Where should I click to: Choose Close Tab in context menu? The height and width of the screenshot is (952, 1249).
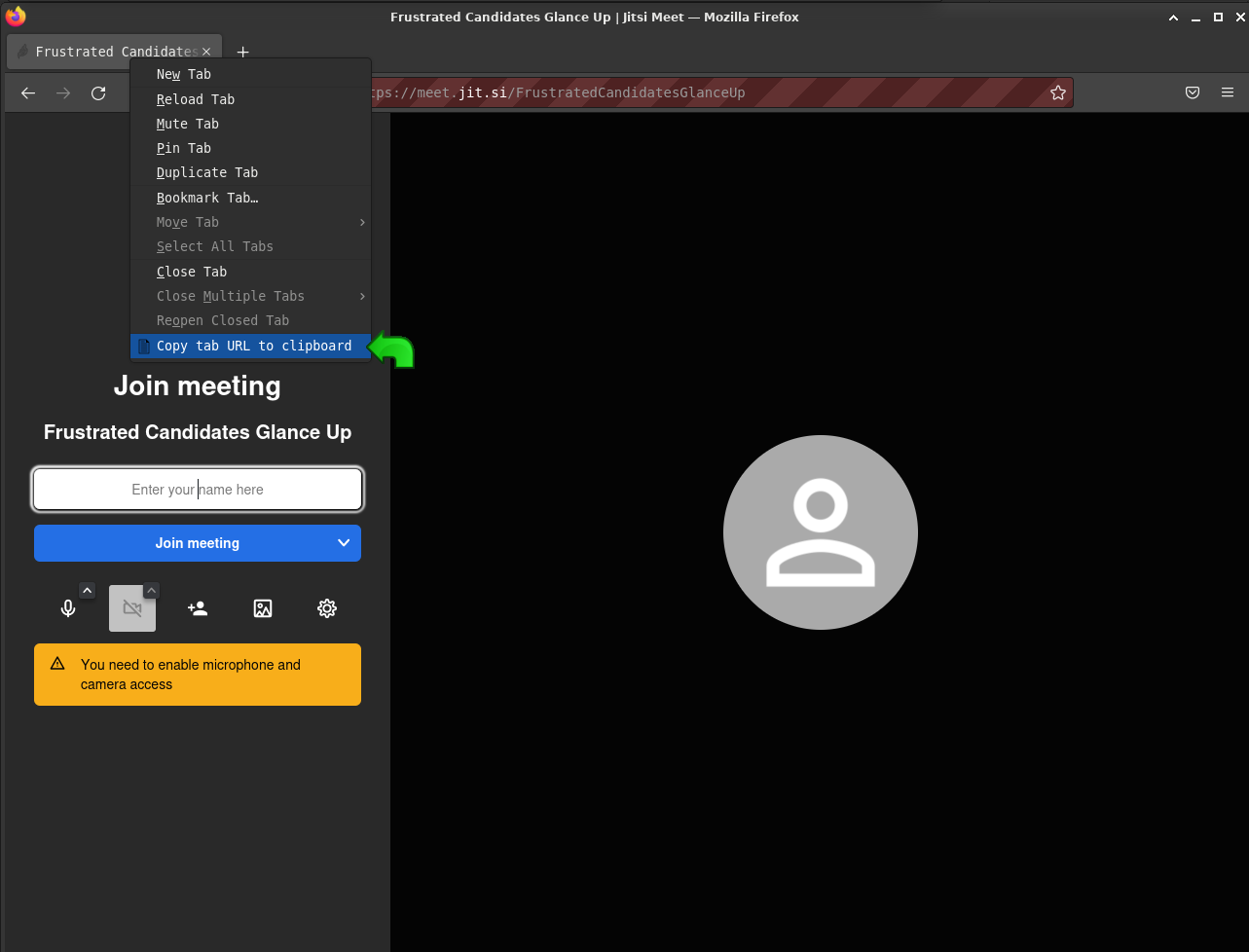click(250, 272)
